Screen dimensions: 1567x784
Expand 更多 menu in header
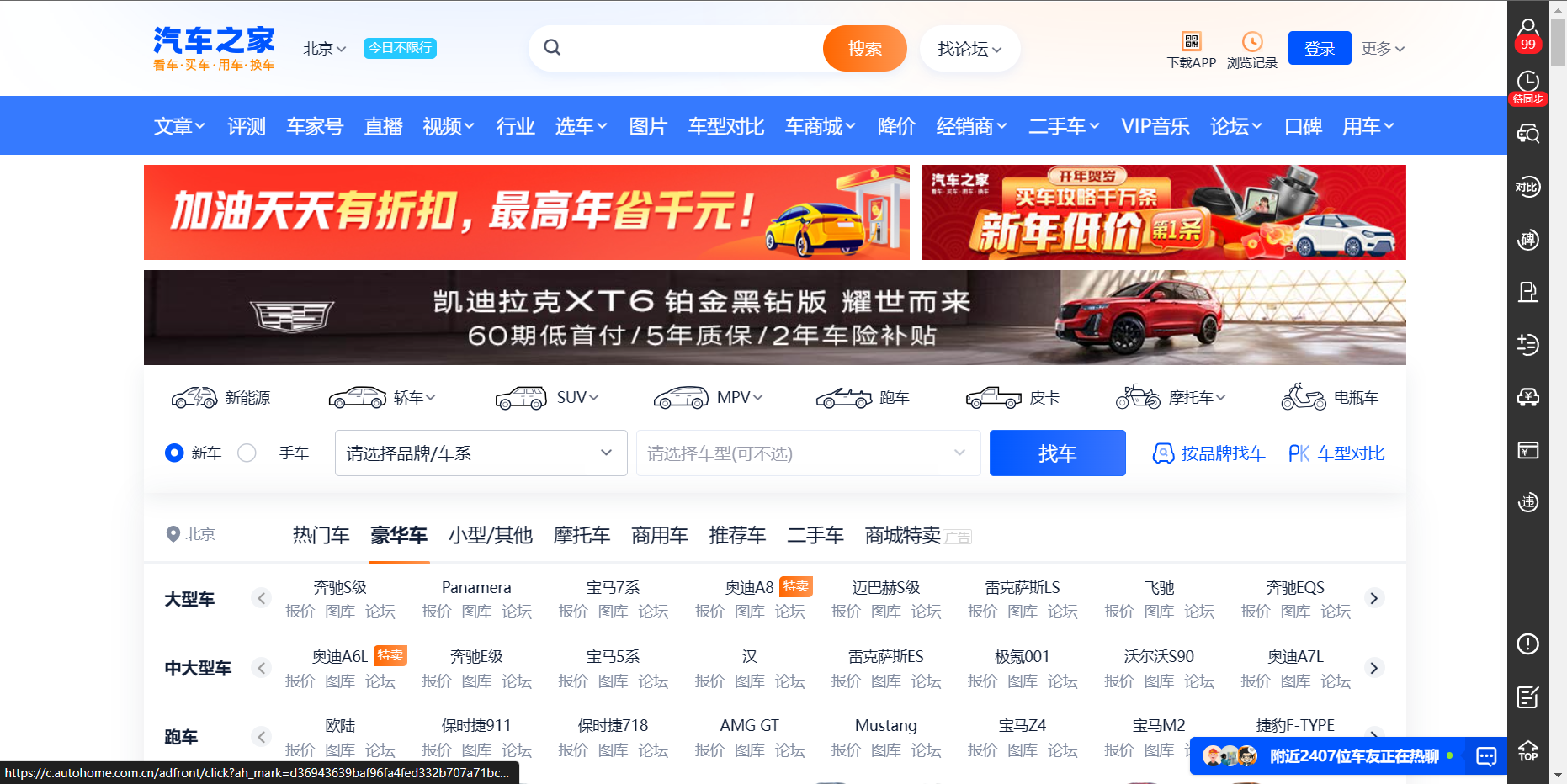click(1384, 49)
